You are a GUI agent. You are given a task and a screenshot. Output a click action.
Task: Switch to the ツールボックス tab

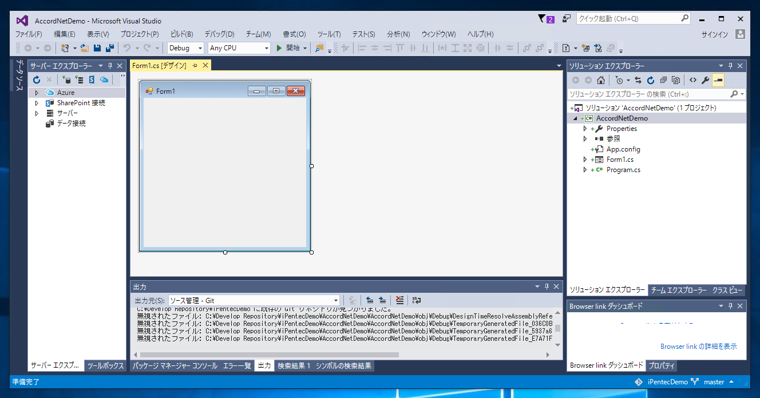click(x=105, y=366)
